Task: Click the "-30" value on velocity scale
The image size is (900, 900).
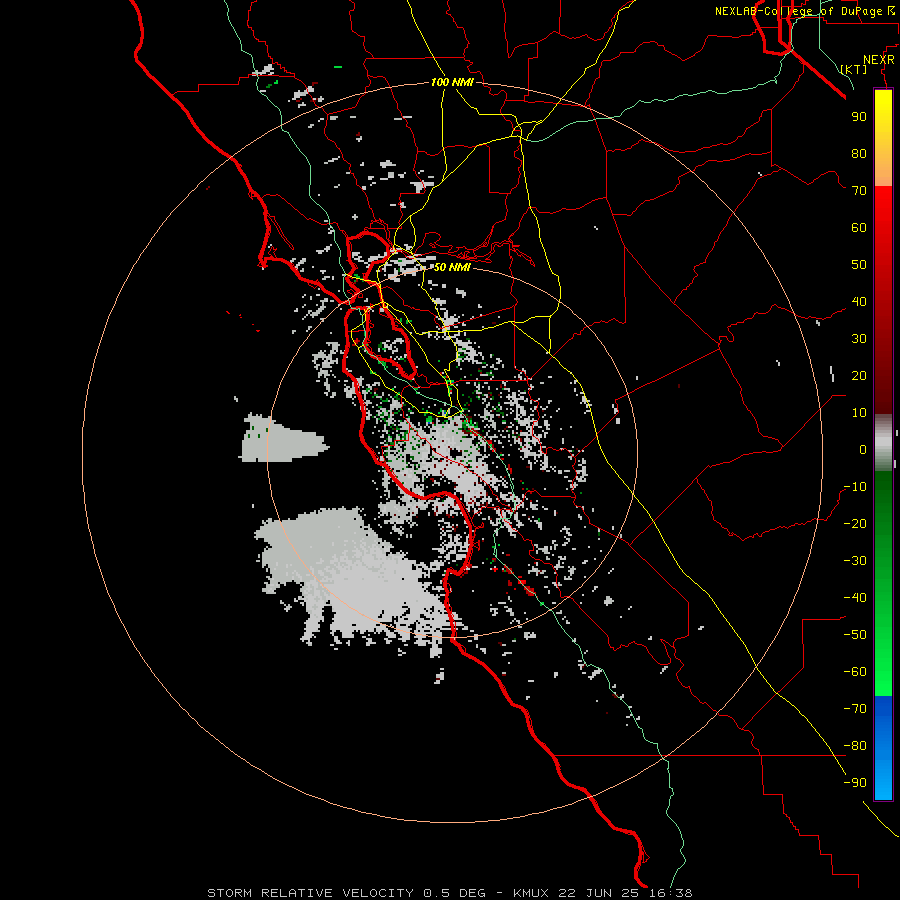Action: coord(855,561)
